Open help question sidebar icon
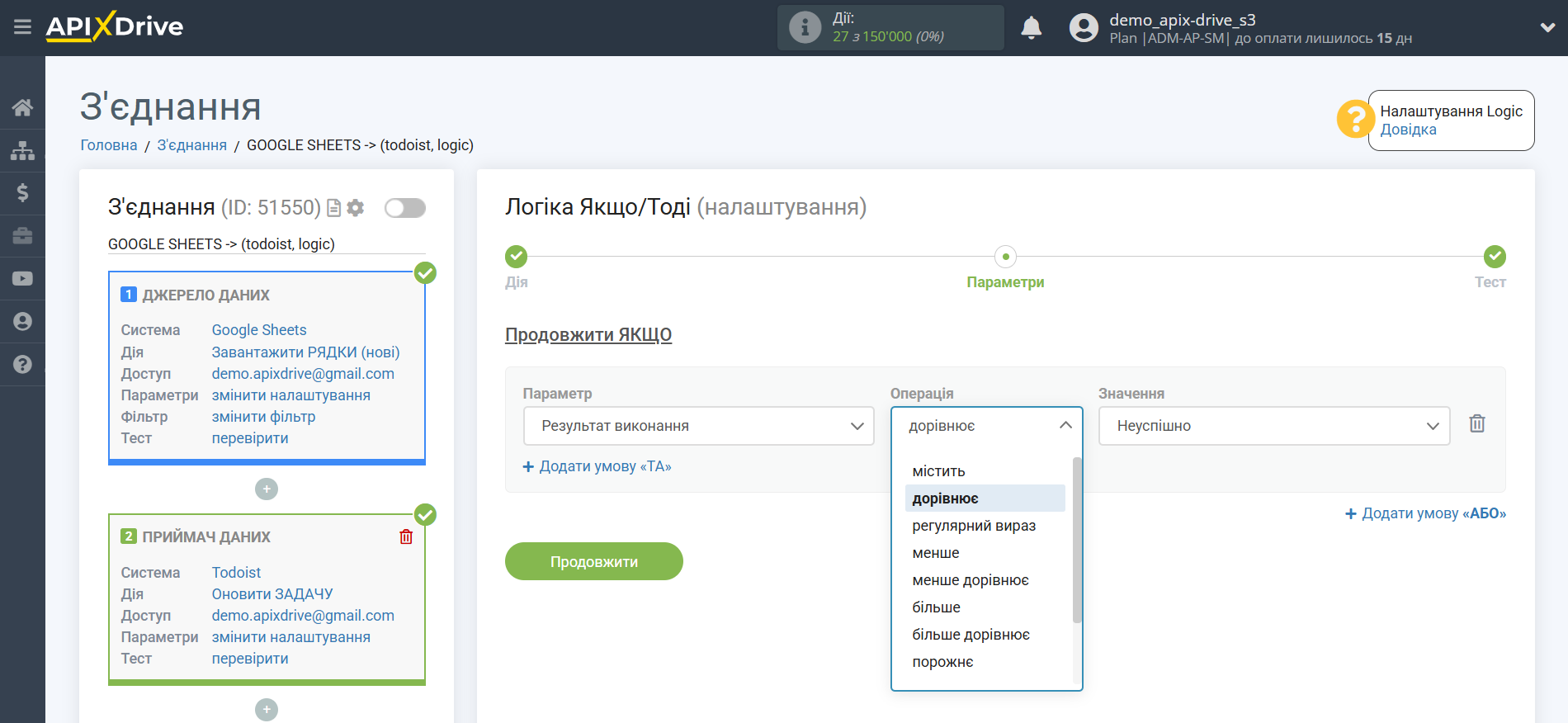Image resolution: width=1568 pixels, height=723 pixels. pos(22,364)
